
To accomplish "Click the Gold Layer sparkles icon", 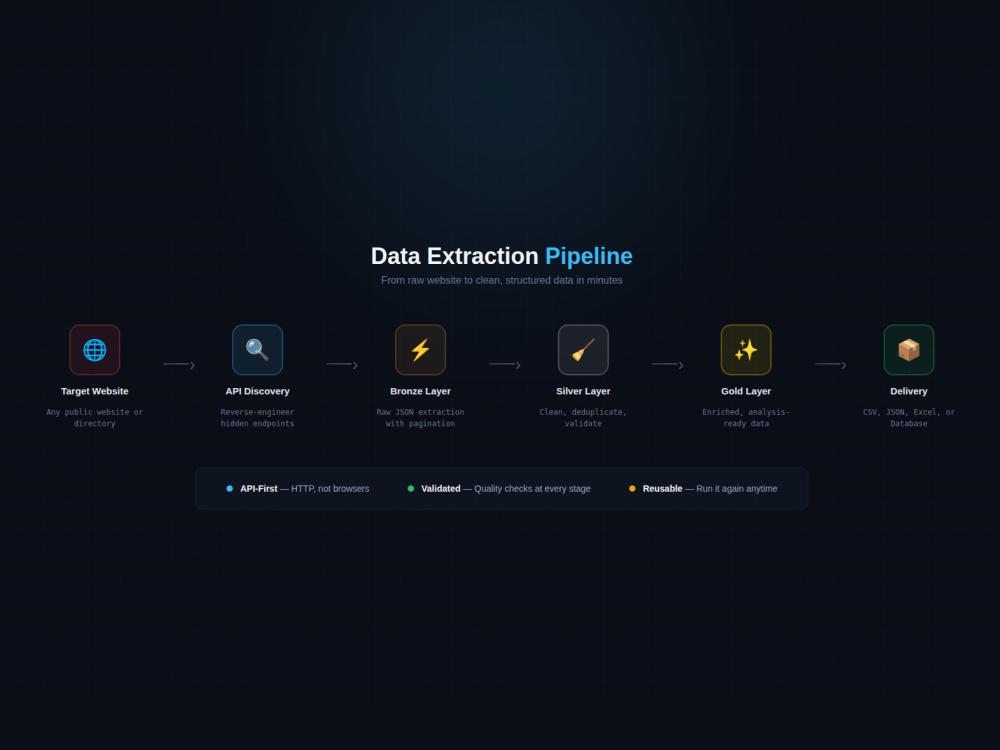I will 746,349.
